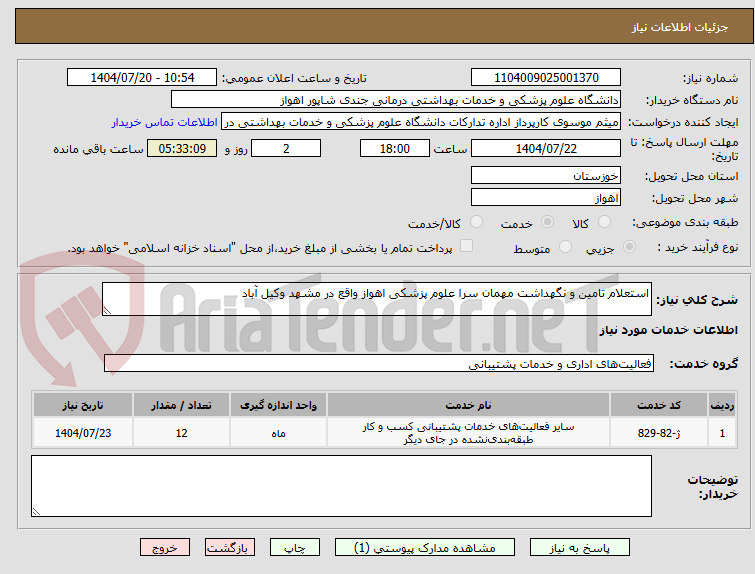Screen dimensions: 755x574
Task: Click the deadline date field 1404/07/22
Action: [x=546, y=148]
